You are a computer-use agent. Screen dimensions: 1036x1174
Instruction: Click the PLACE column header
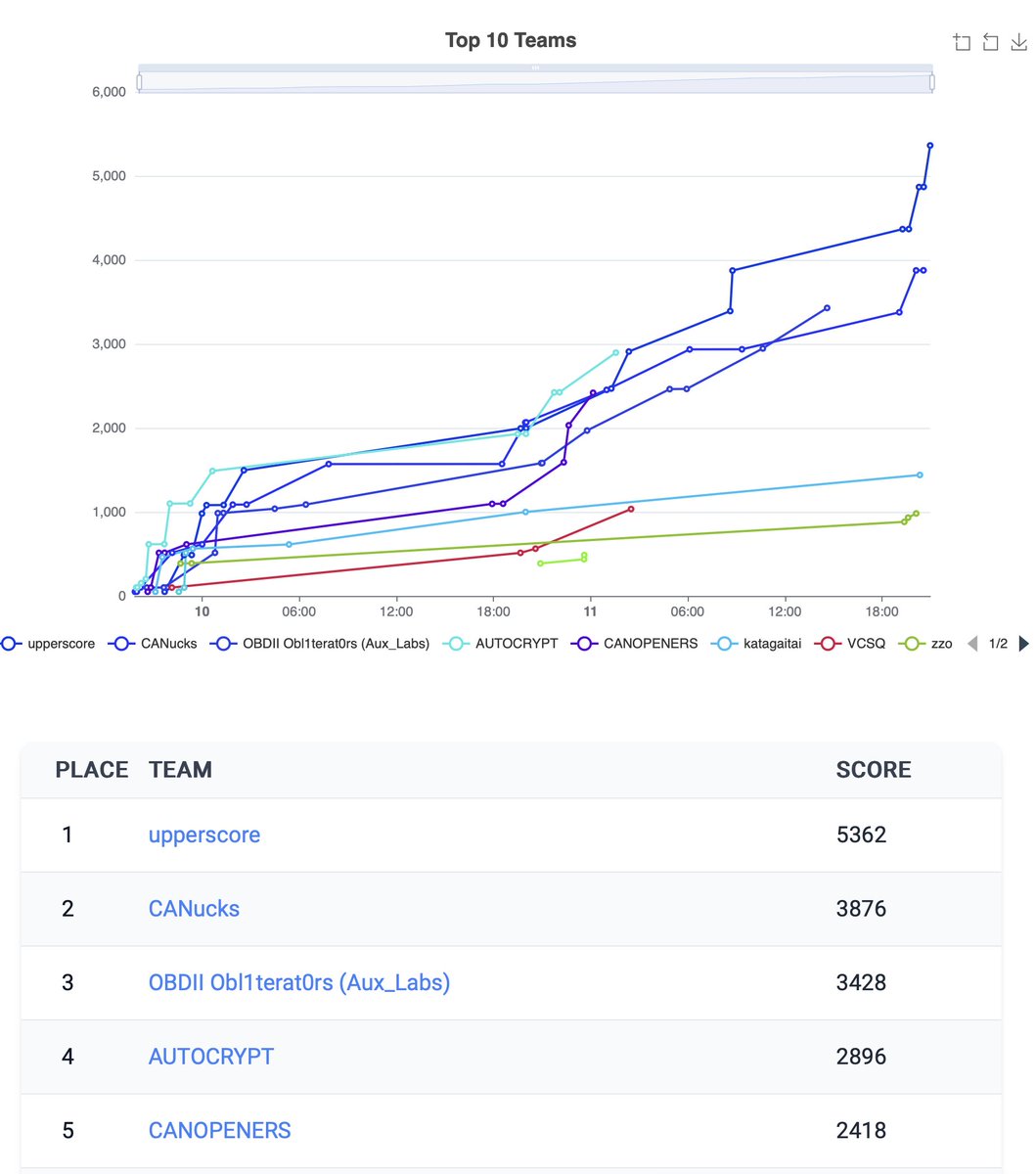click(92, 770)
